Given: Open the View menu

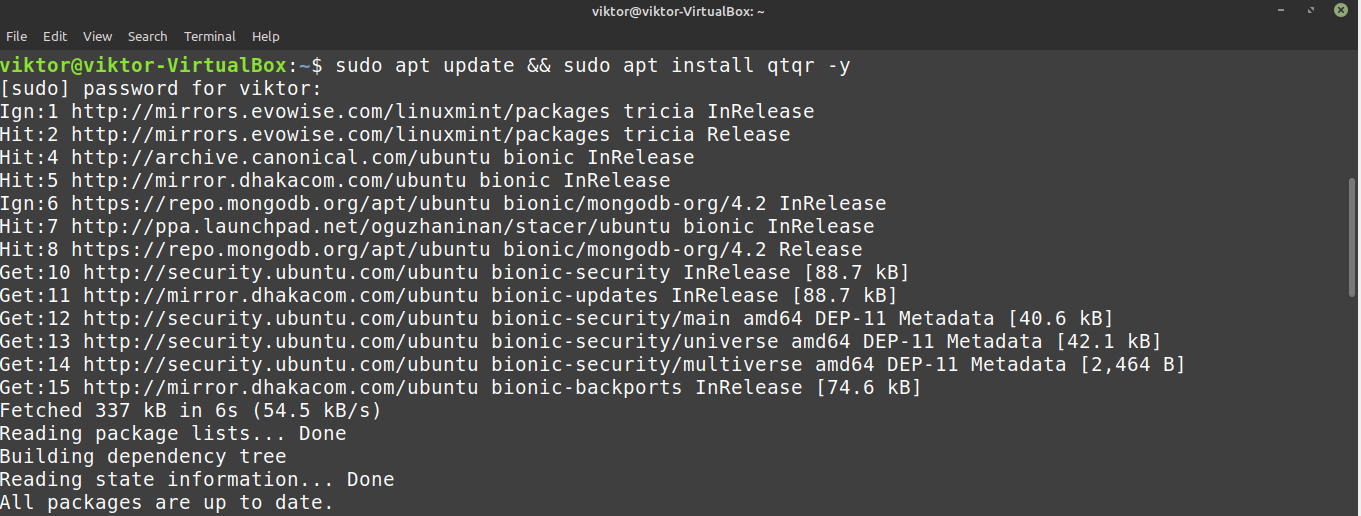Looking at the screenshot, I should 97,36.
